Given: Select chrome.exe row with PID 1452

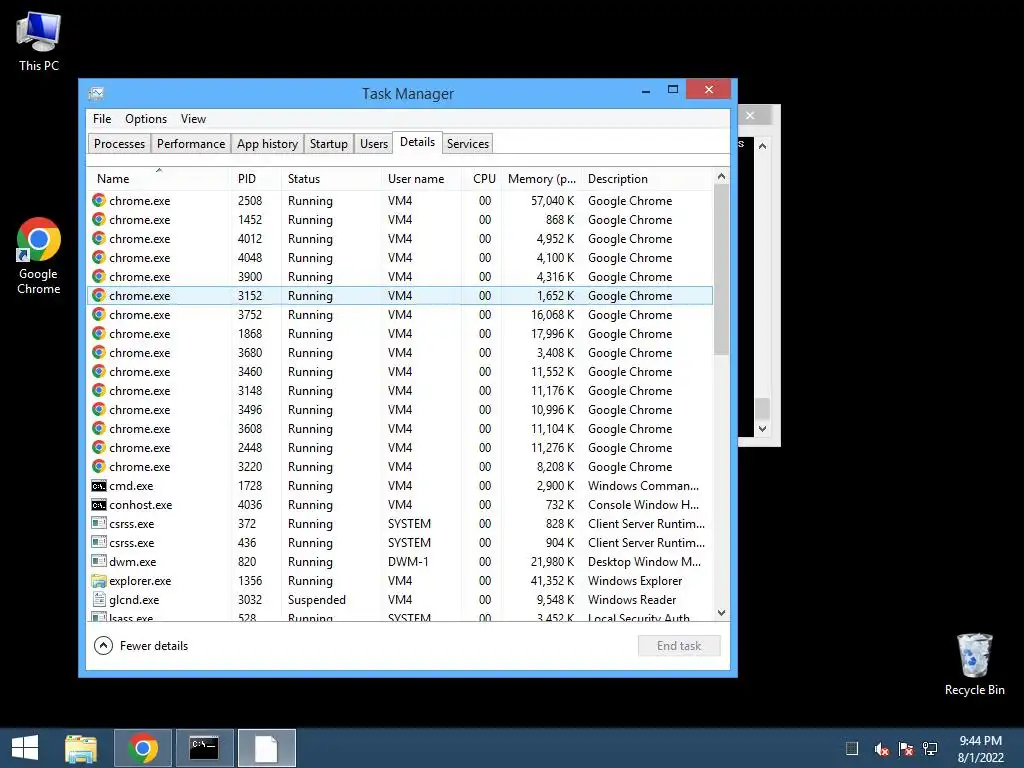Looking at the screenshot, I should pos(400,219).
